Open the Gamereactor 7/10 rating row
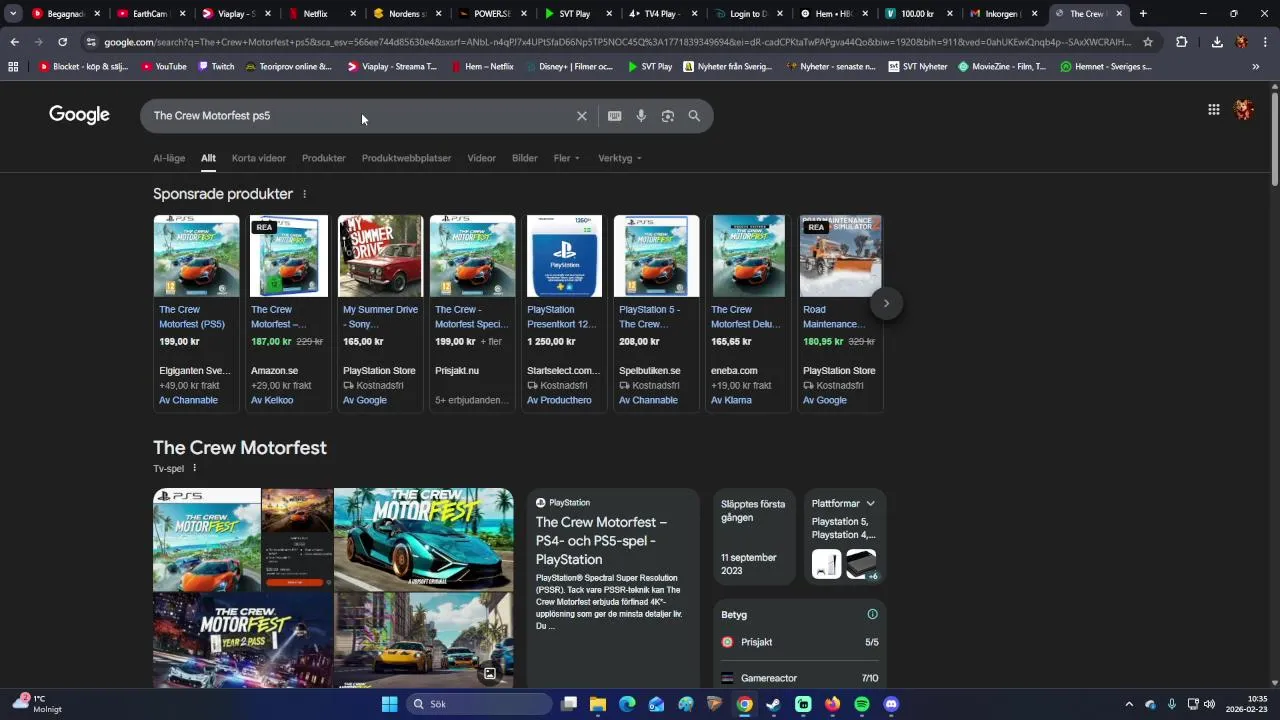 click(800, 678)
